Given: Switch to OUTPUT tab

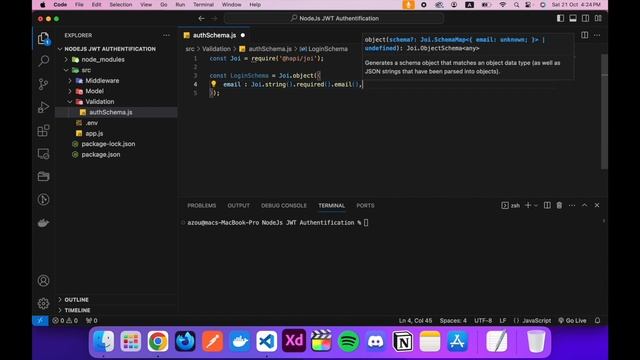Looking at the screenshot, I should [238, 205].
